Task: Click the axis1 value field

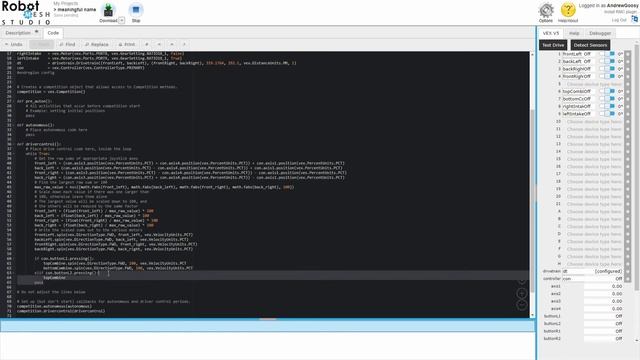Action: coord(603,286)
